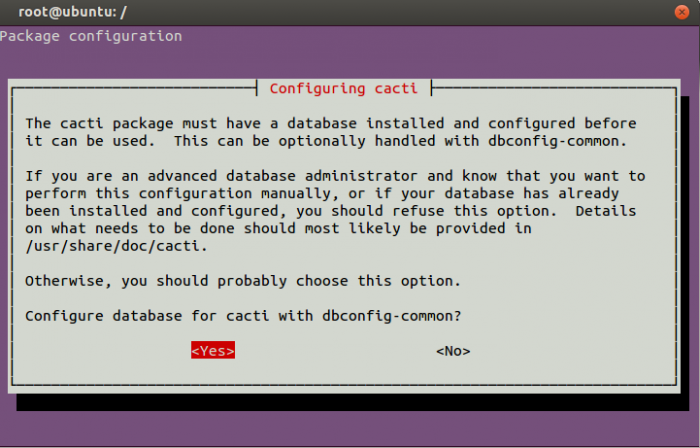Click the purple terminal background below the dialog
Viewport: 700px width, 448px height.
(x=350, y=430)
